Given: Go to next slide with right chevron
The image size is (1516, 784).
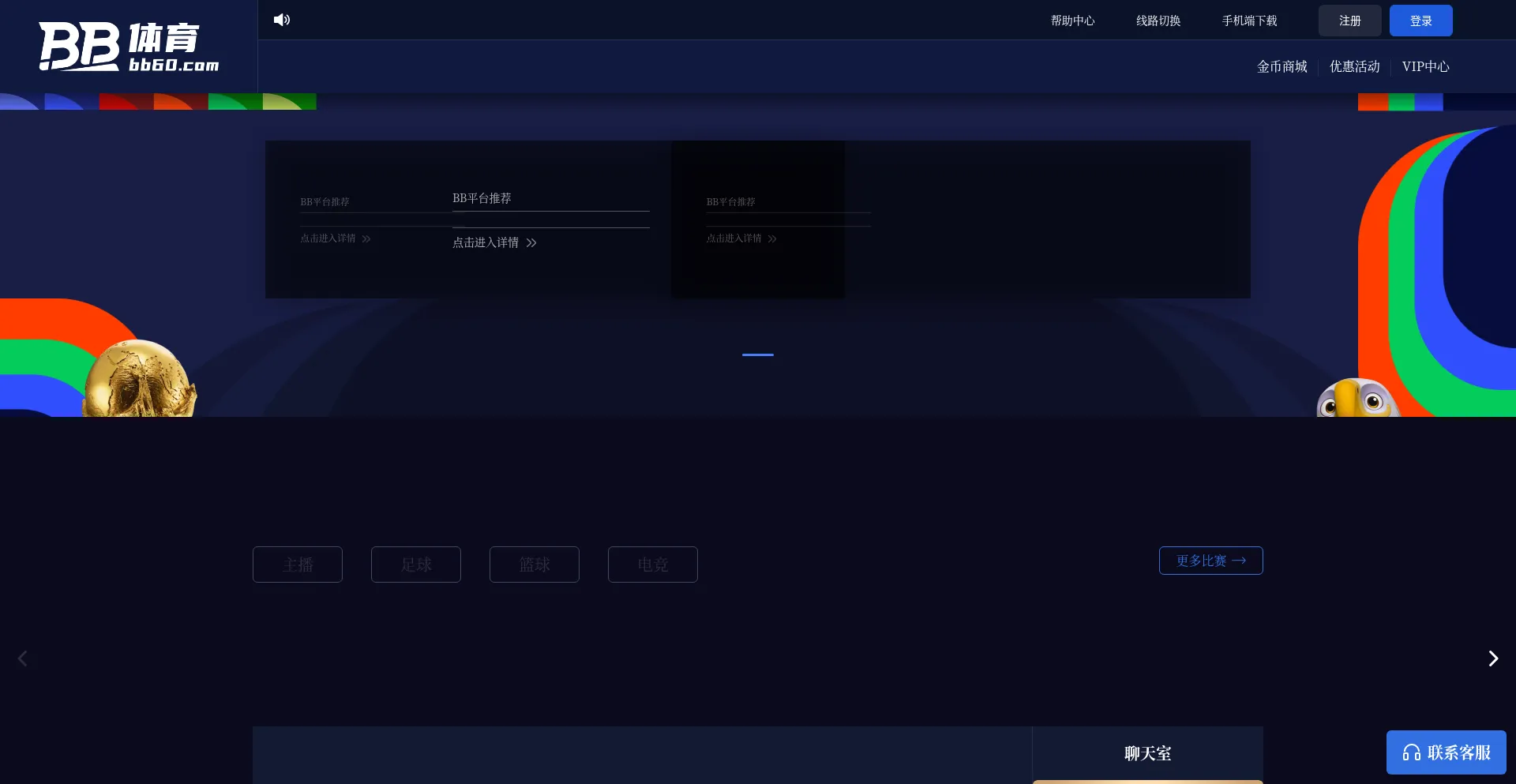Looking at the screenshot, I should pyautogui.click(x=1493, y=658).
